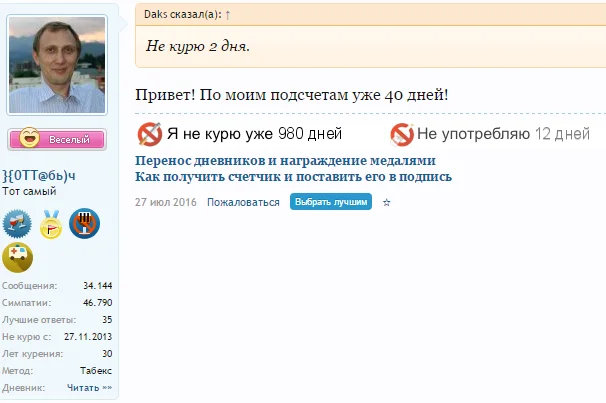Click the 'Тот самый' user title
The image size is (606, 403).
coord(29,191)
